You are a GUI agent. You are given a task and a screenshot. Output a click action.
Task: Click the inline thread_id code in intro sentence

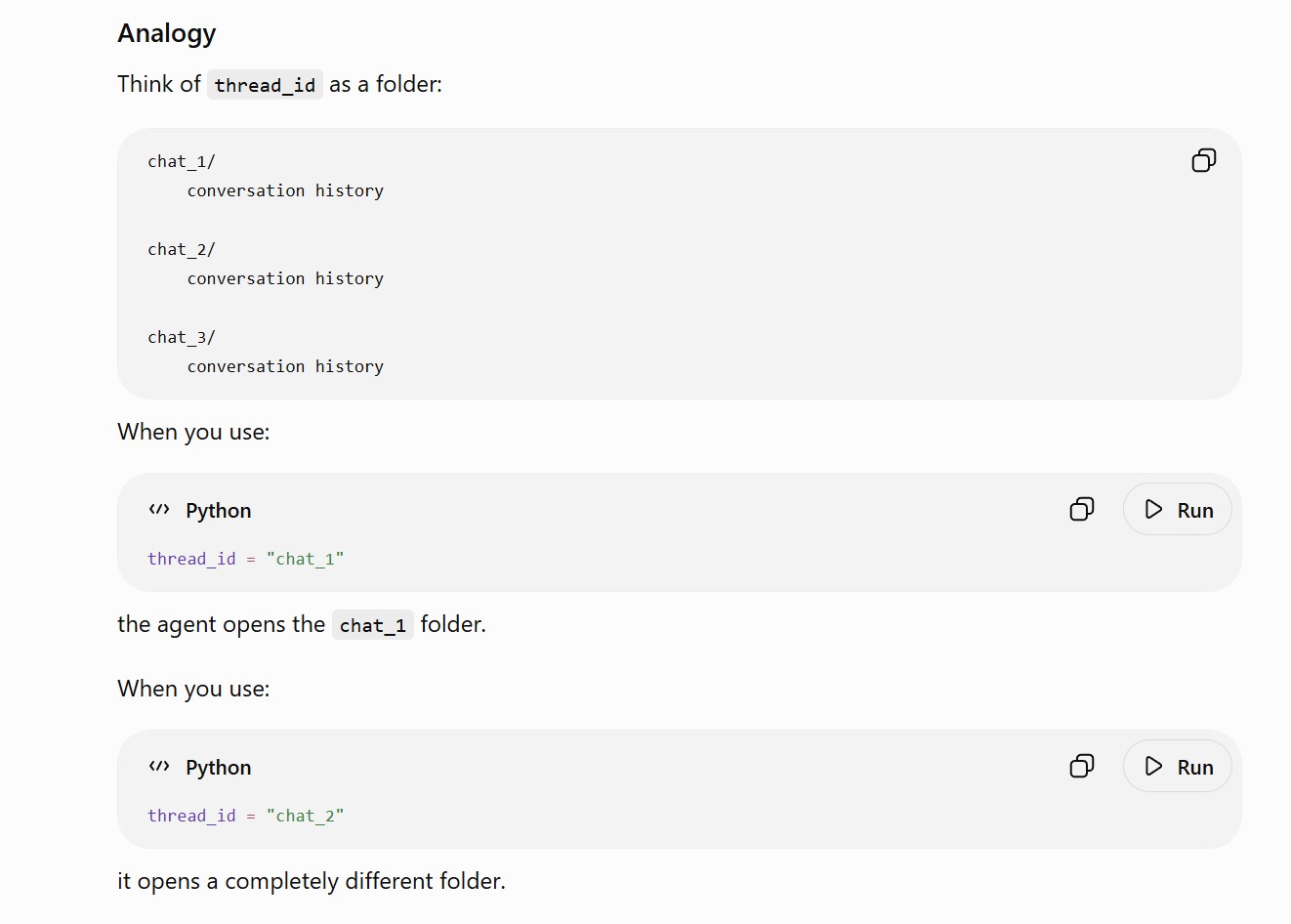click(265, 85)
